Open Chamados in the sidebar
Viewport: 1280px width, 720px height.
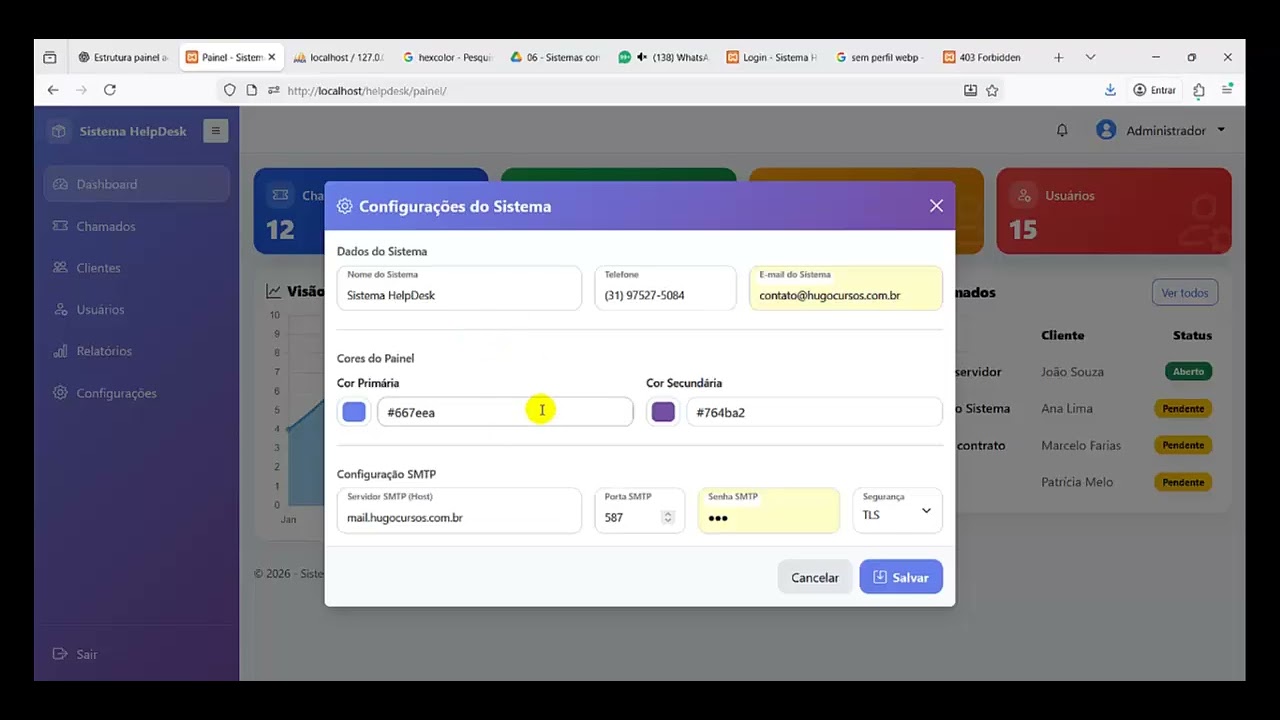(x=137, y=226)
